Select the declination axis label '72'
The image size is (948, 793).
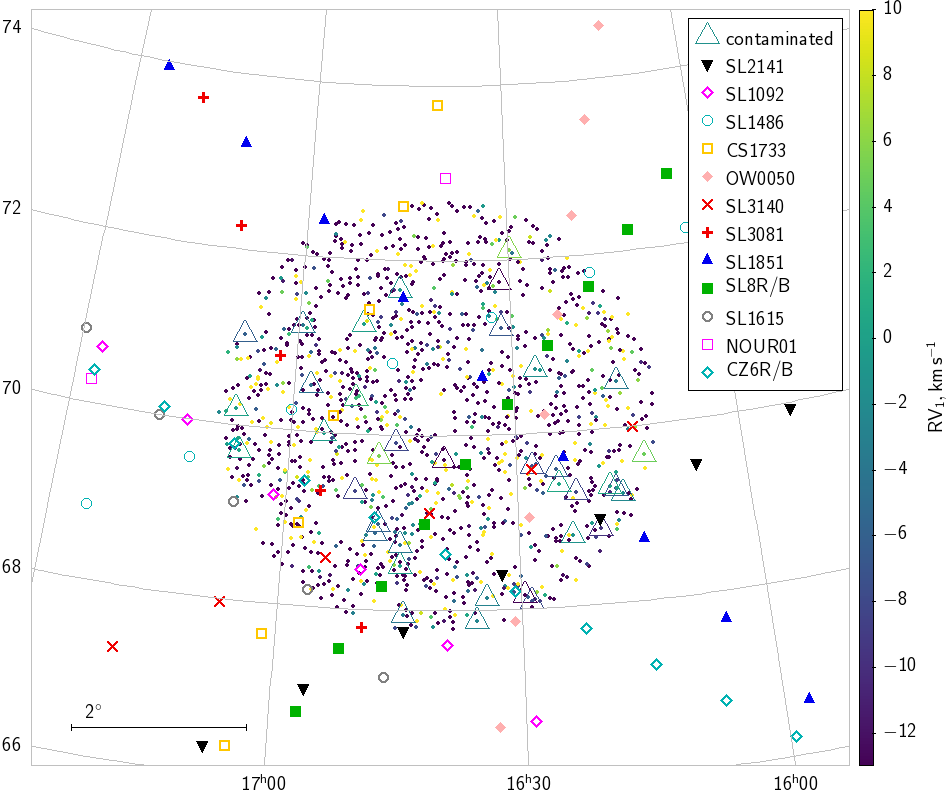click(11, 208)
